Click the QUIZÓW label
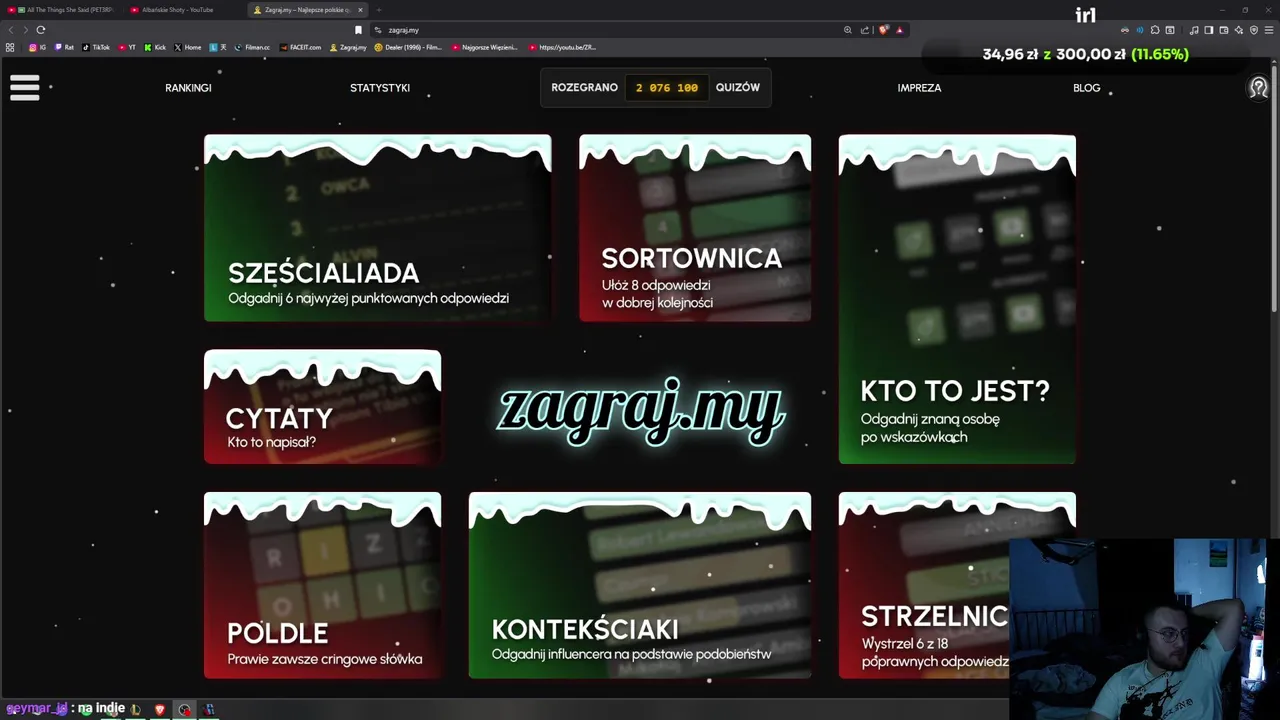Screen dimensions: 1280x720 click(738, 88)
